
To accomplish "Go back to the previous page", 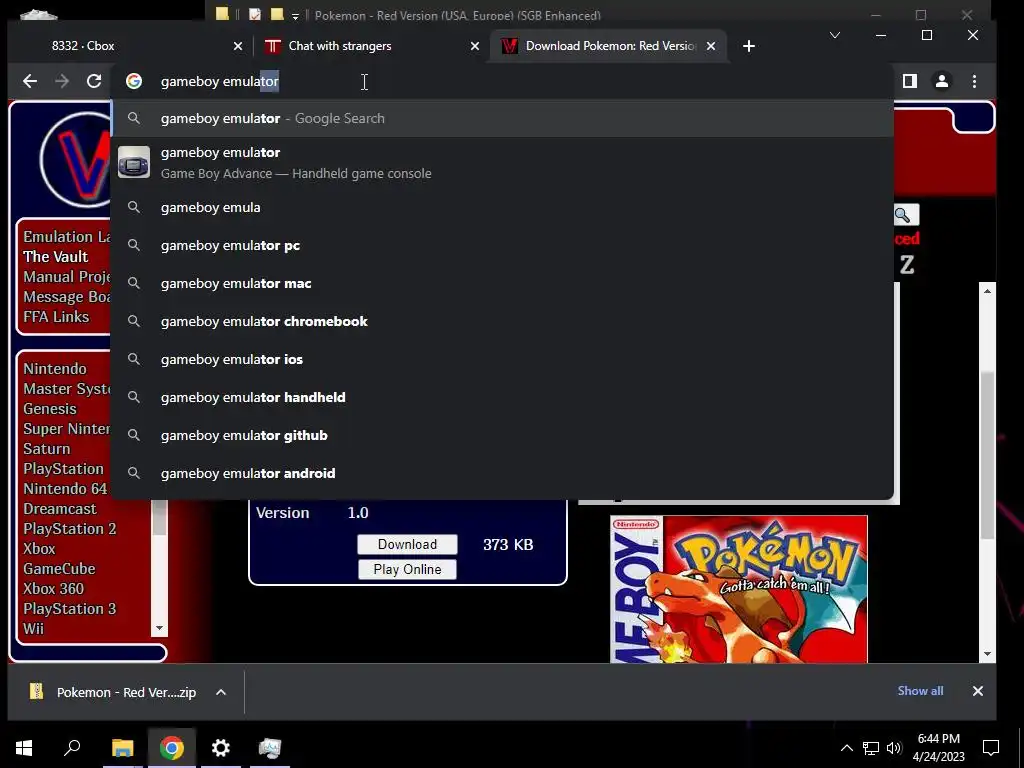I will (x=30, y=81).
